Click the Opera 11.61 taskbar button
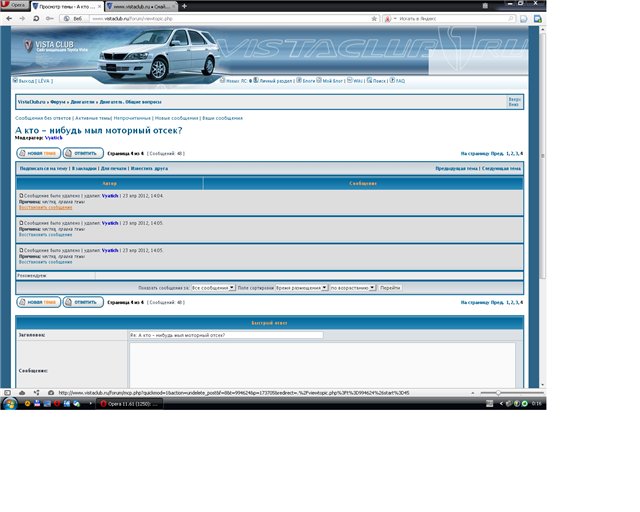The height and width of the screenshot is (512, 640). click(x=128, y=404)
